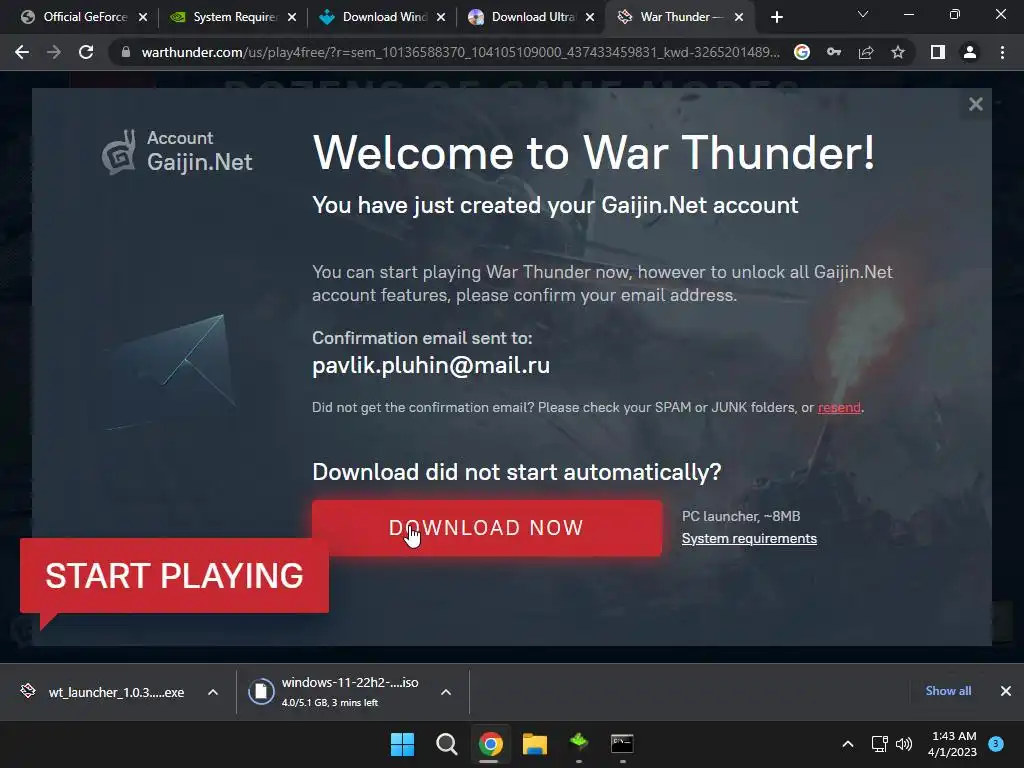Open the Chrome profile icon

[970, 52]
